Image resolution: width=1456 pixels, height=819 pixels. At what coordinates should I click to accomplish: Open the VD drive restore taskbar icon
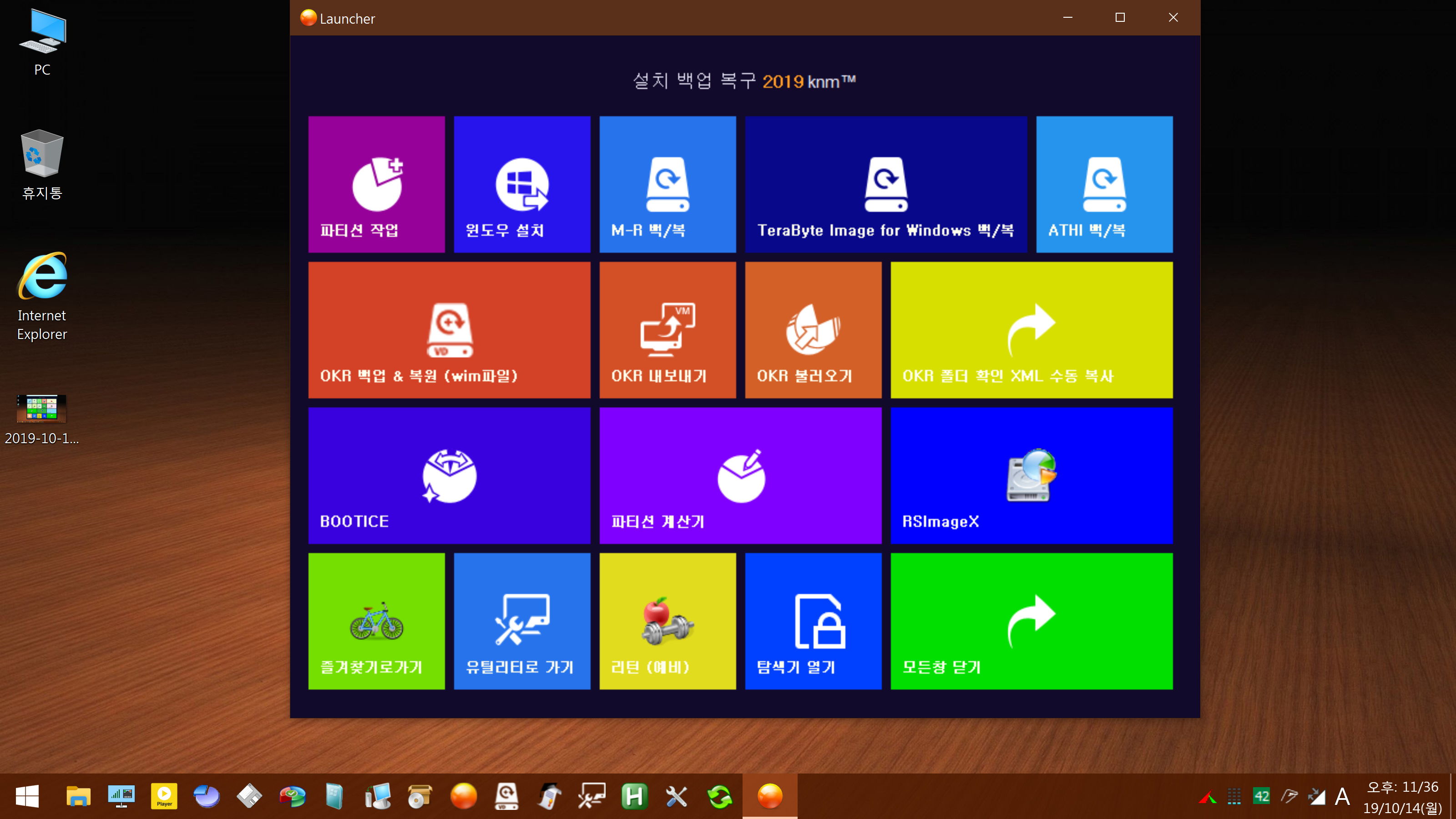click(x=506, y=796)
